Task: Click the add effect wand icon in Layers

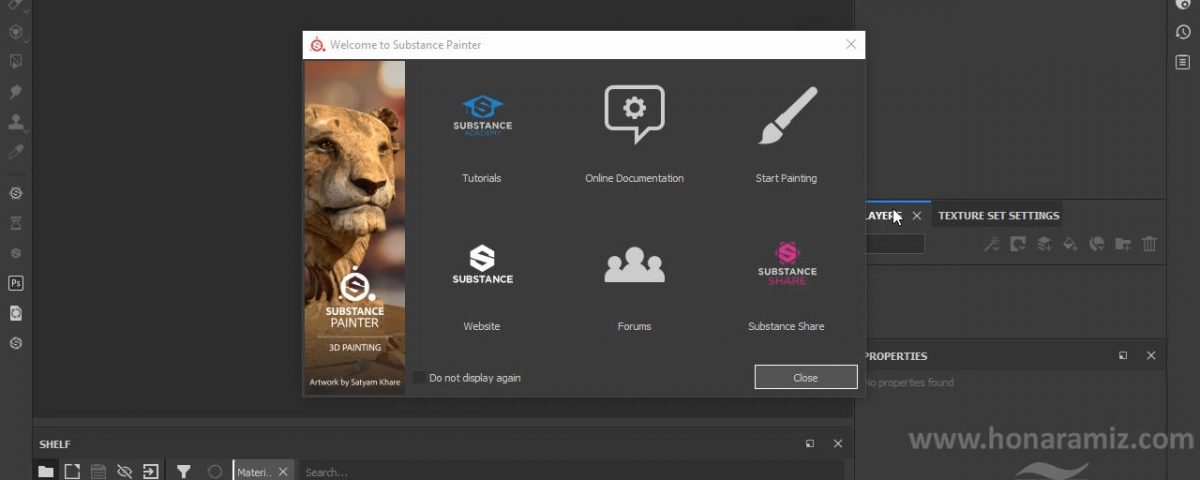Action: point(992,243)
